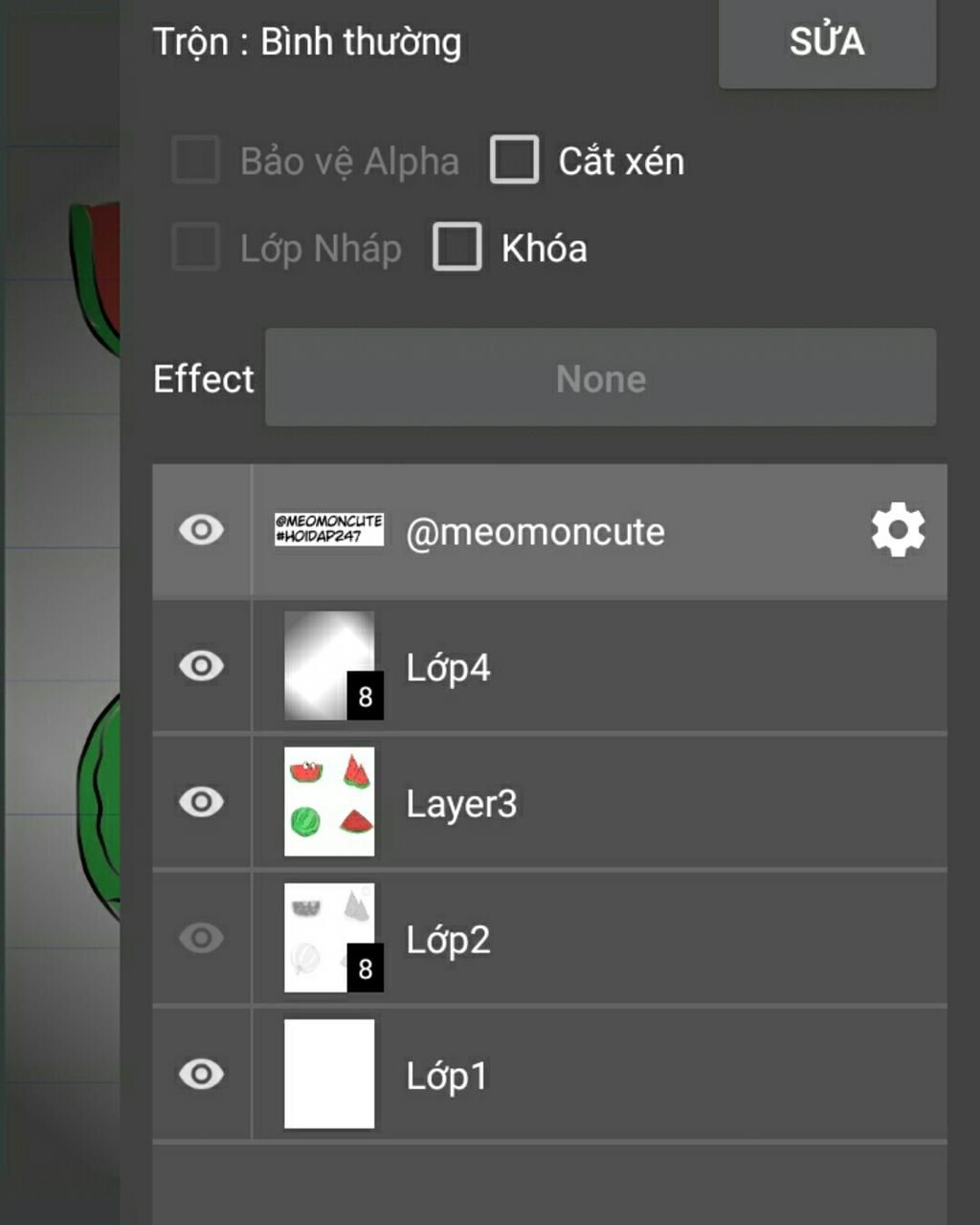Toggle visibility of Lớp1 layer

[201, 1074]
